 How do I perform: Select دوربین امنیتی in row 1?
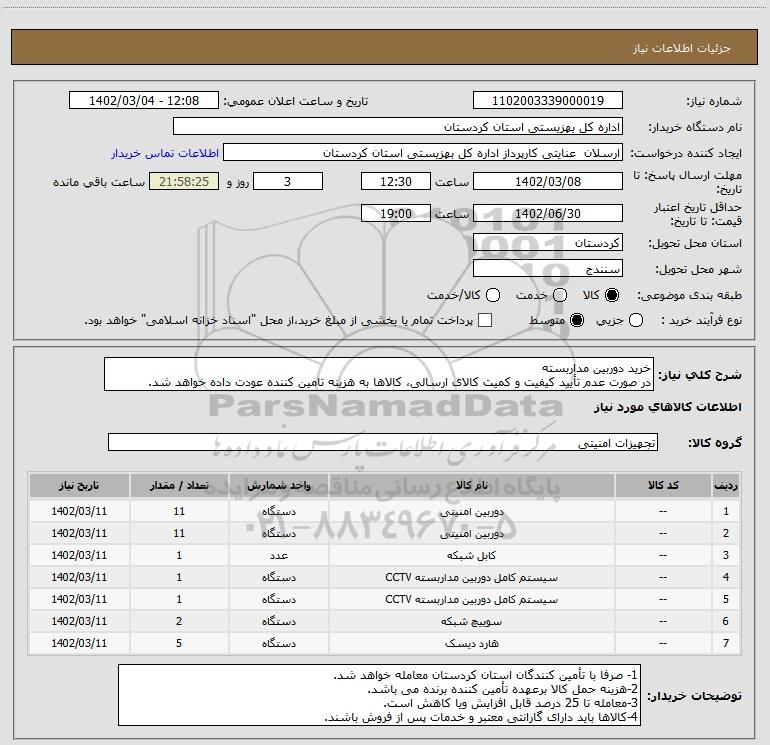[471, 512]
